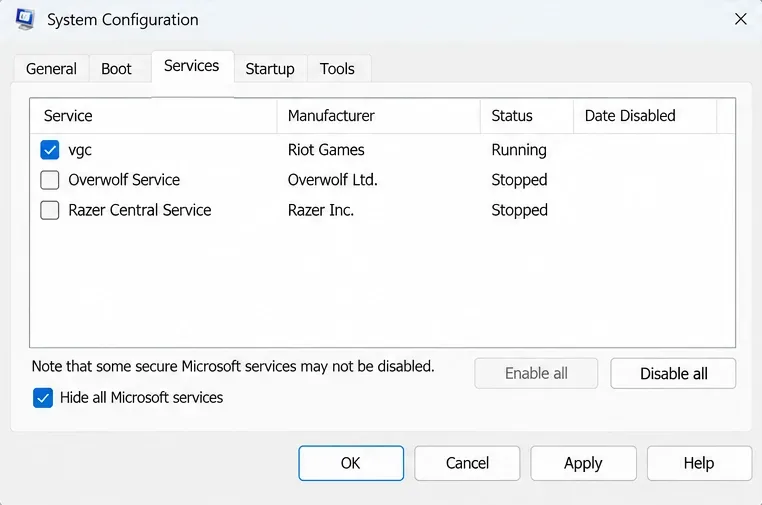The image size is (762, 505).
Task: Select the Overwolf Service row name
Action: click(x=124, y=180)
